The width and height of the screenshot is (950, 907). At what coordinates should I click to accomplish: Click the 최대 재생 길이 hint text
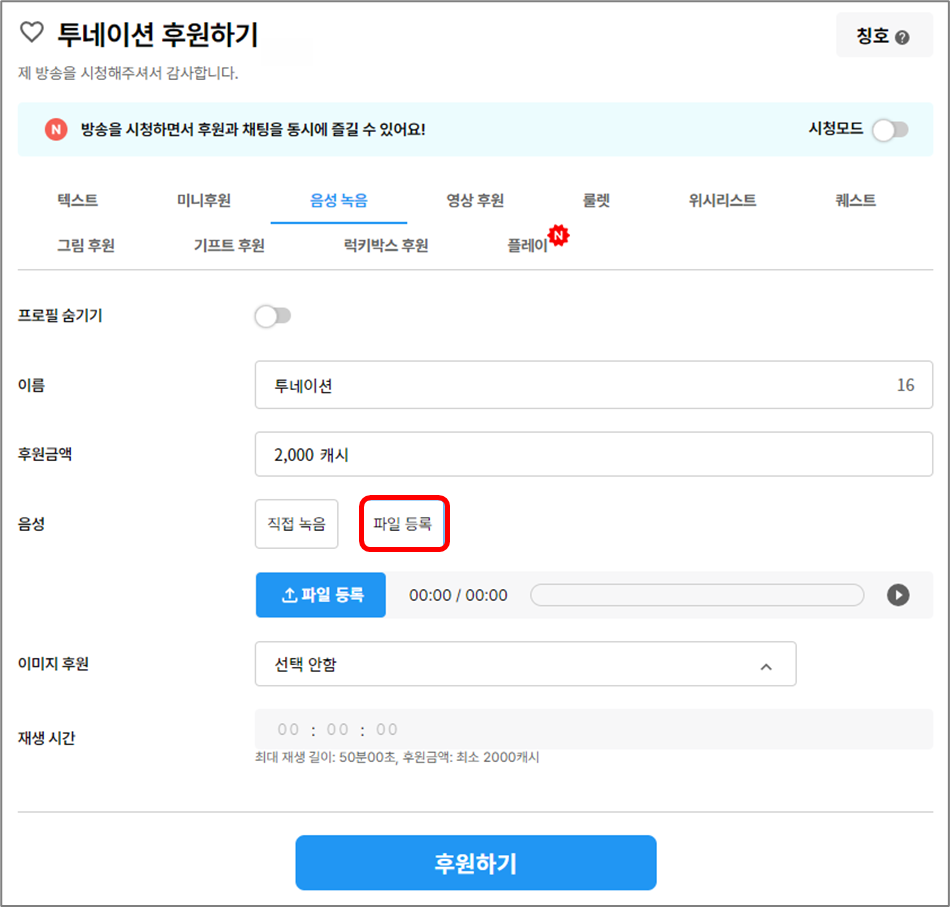pyautogui.click(x=397, y=757)
